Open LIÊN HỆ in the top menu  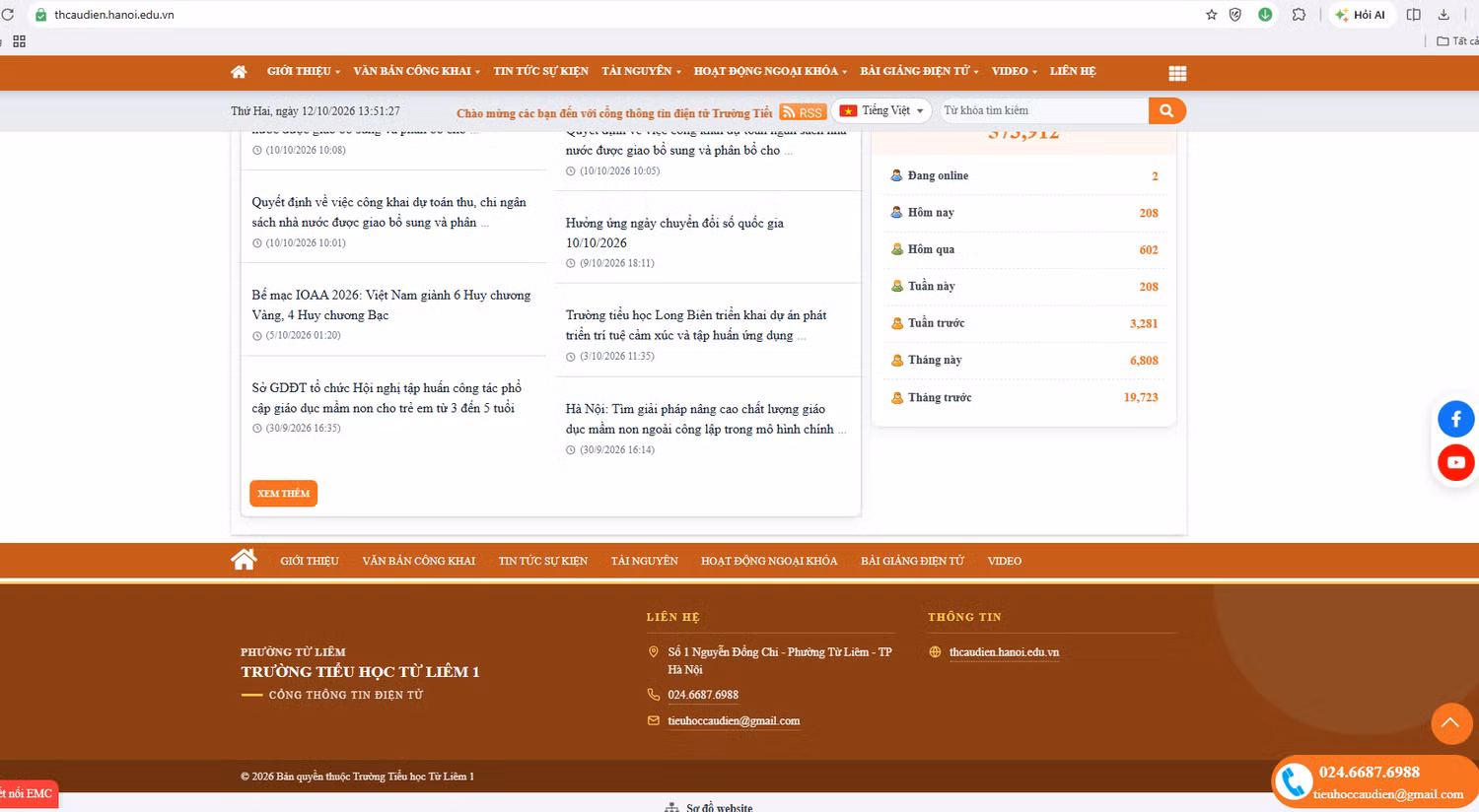[x=1073, y=71]
